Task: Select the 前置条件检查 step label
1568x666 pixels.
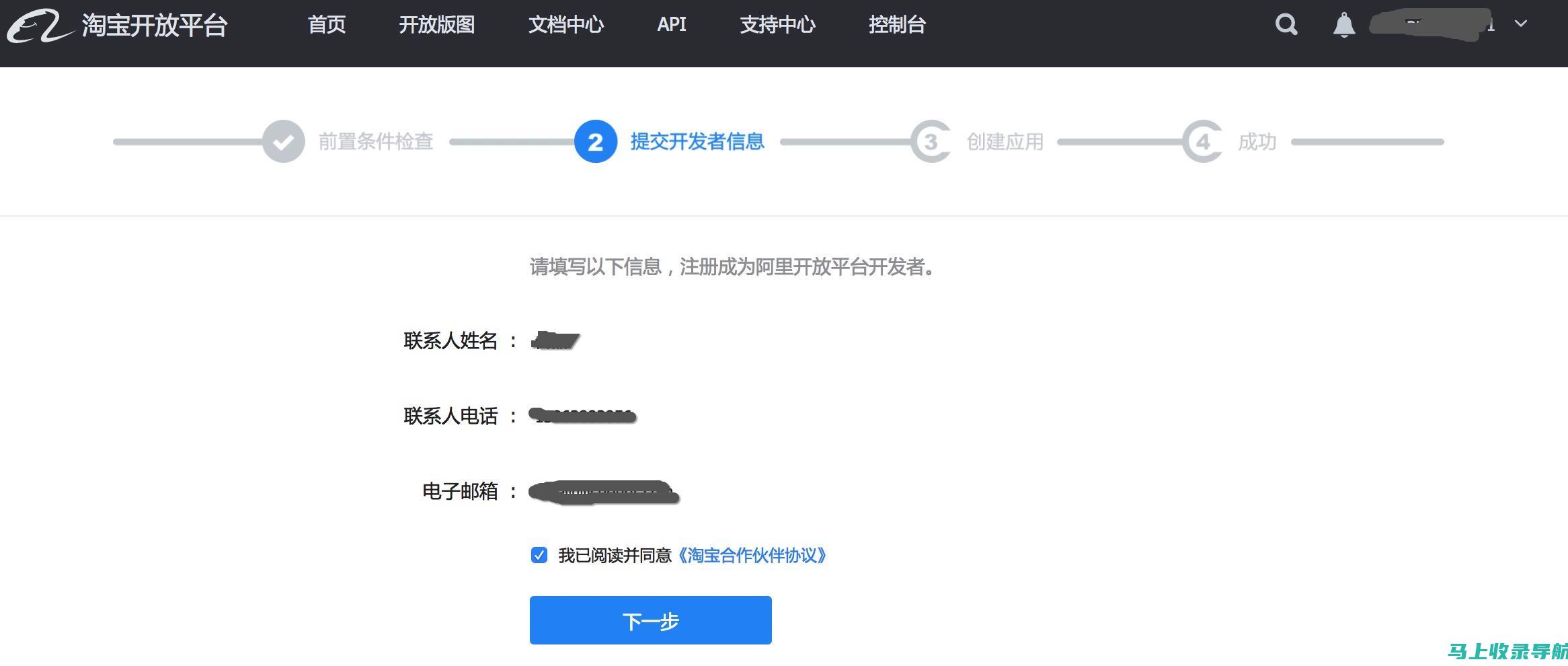Action: (376, 141)
